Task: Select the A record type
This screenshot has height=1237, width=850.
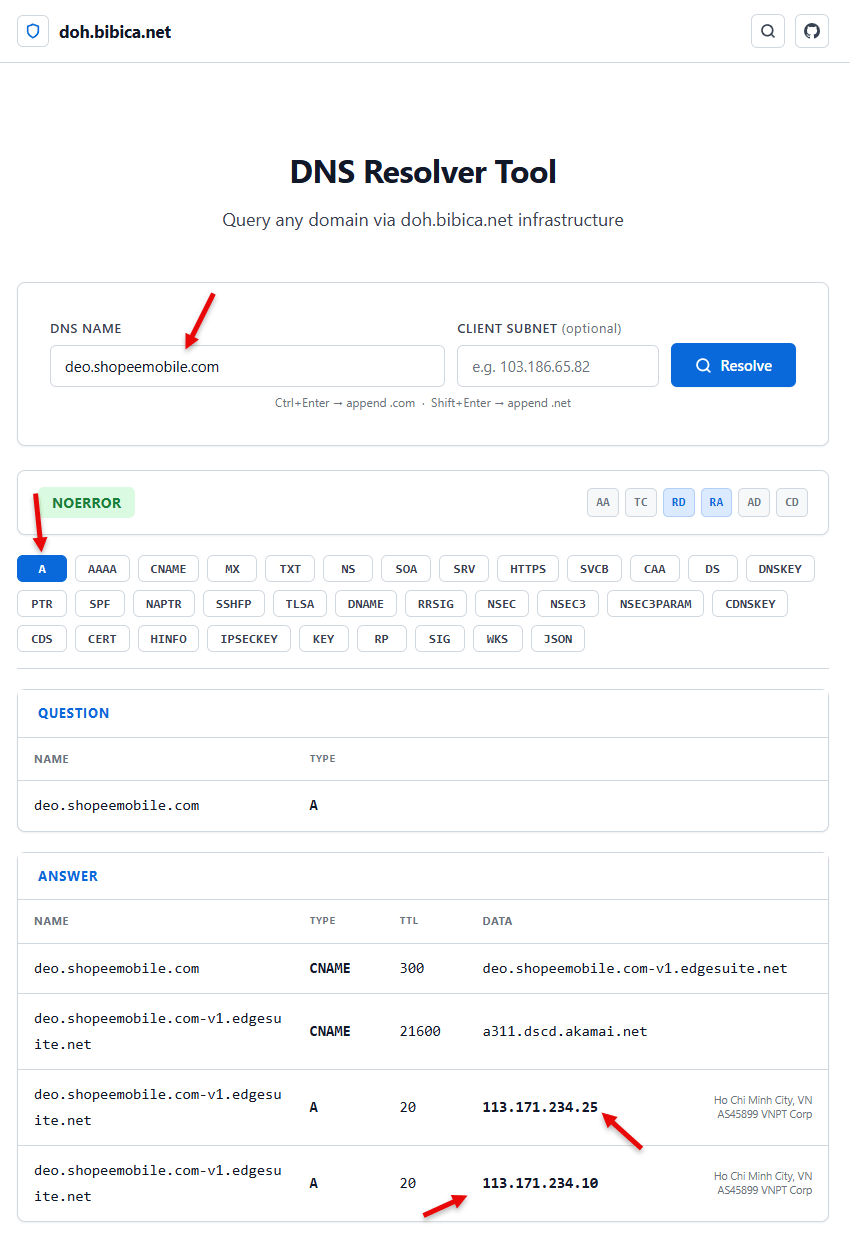Action: pyautogui.click(x=42, y=569)
